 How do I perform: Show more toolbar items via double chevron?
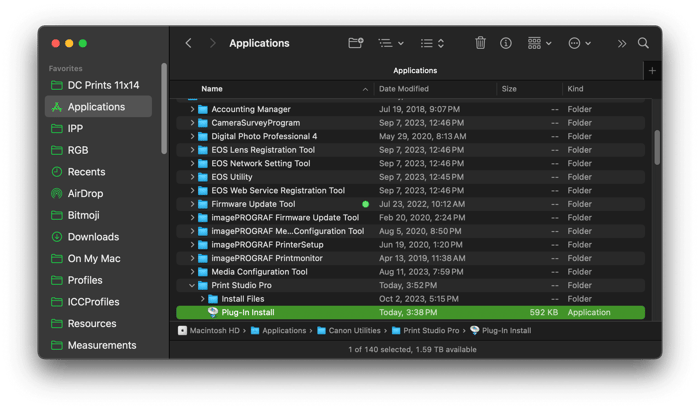click(x=621, y=44)
